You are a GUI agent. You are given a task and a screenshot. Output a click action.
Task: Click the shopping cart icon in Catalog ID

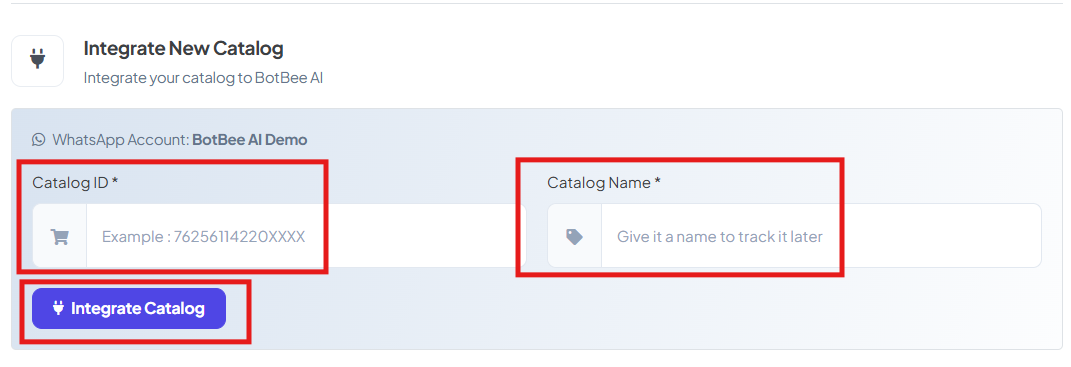tap(59, 236)
